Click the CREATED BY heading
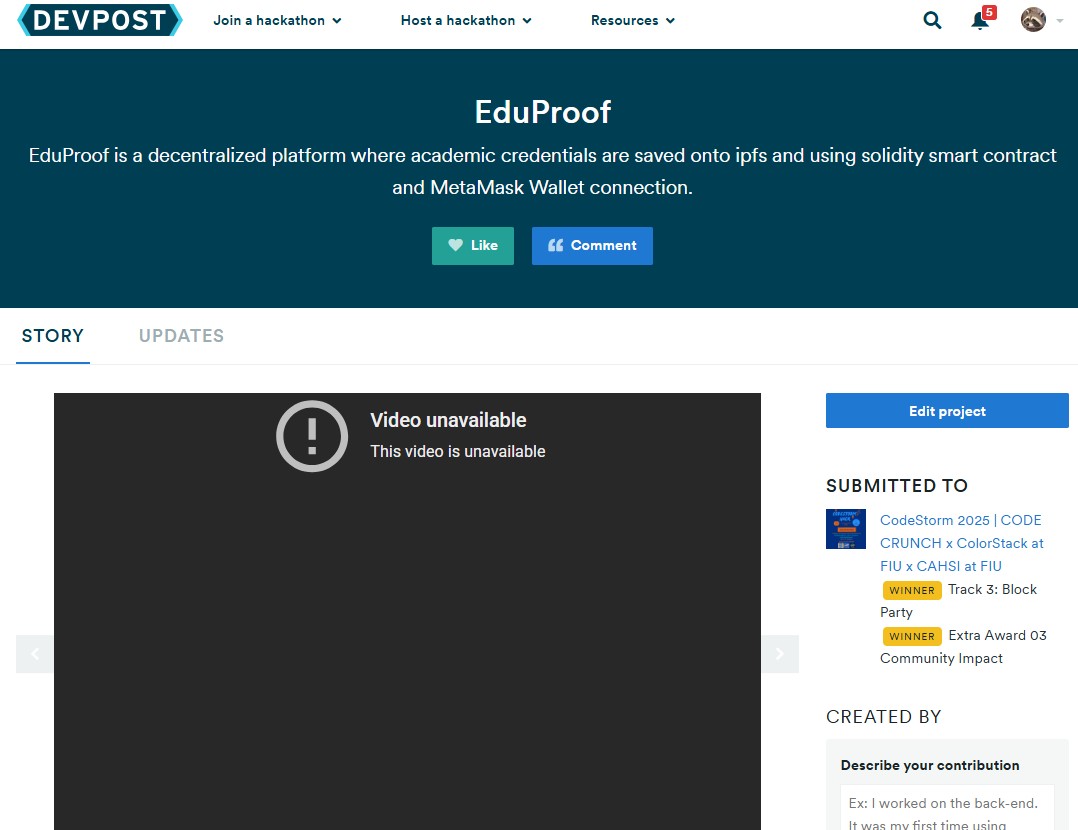The image size is (1078, 830). pos(883,717)
